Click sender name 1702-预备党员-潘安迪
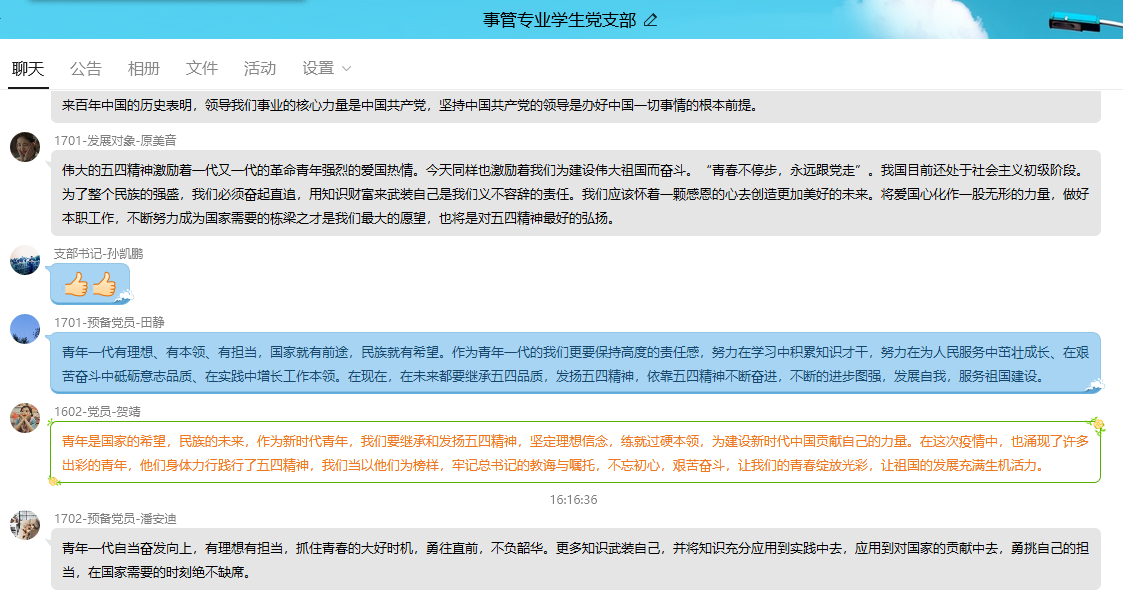1123x594 pixels. (x=114, y=518)
